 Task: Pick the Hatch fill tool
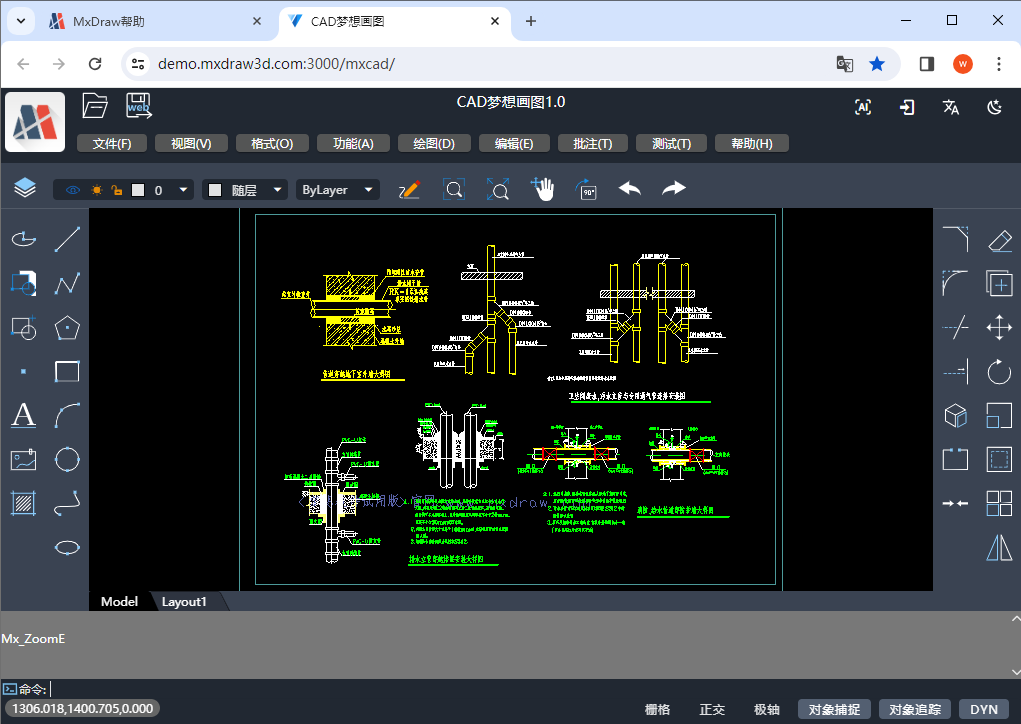click(x=22, y=502)
